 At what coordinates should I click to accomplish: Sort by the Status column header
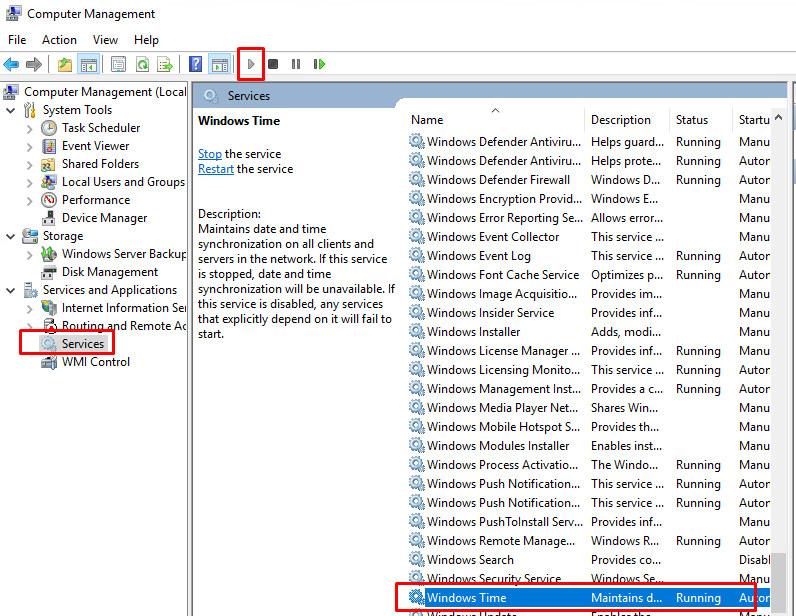click(x=691, y=120)
